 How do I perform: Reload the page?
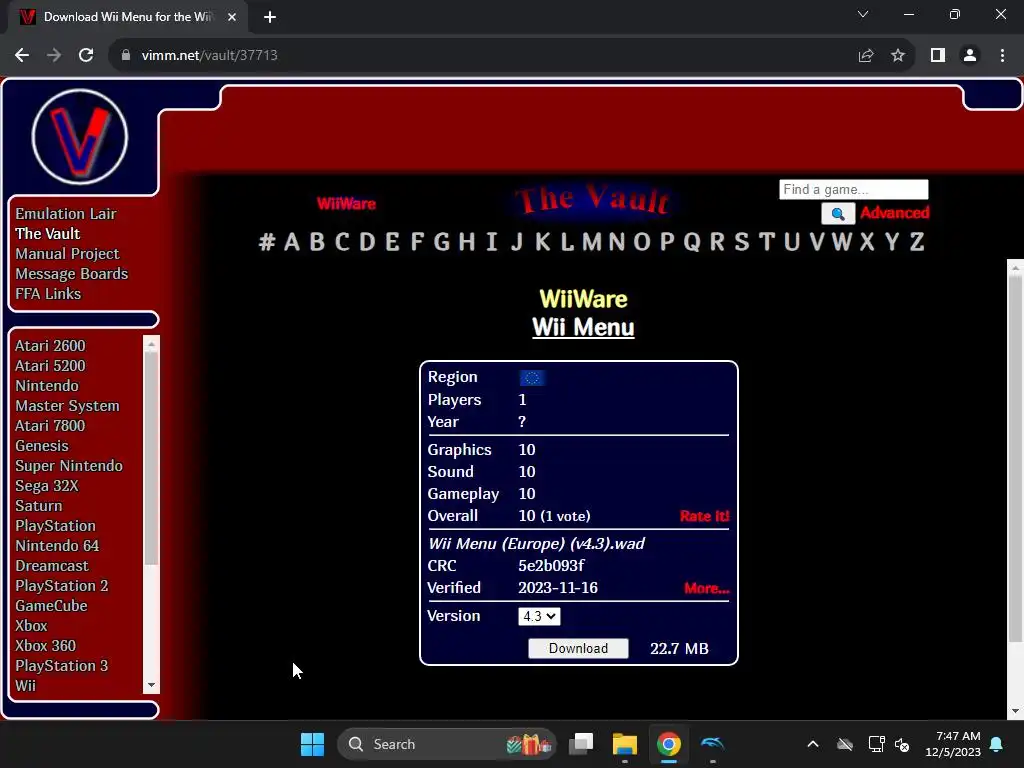[x=86, y=56]
